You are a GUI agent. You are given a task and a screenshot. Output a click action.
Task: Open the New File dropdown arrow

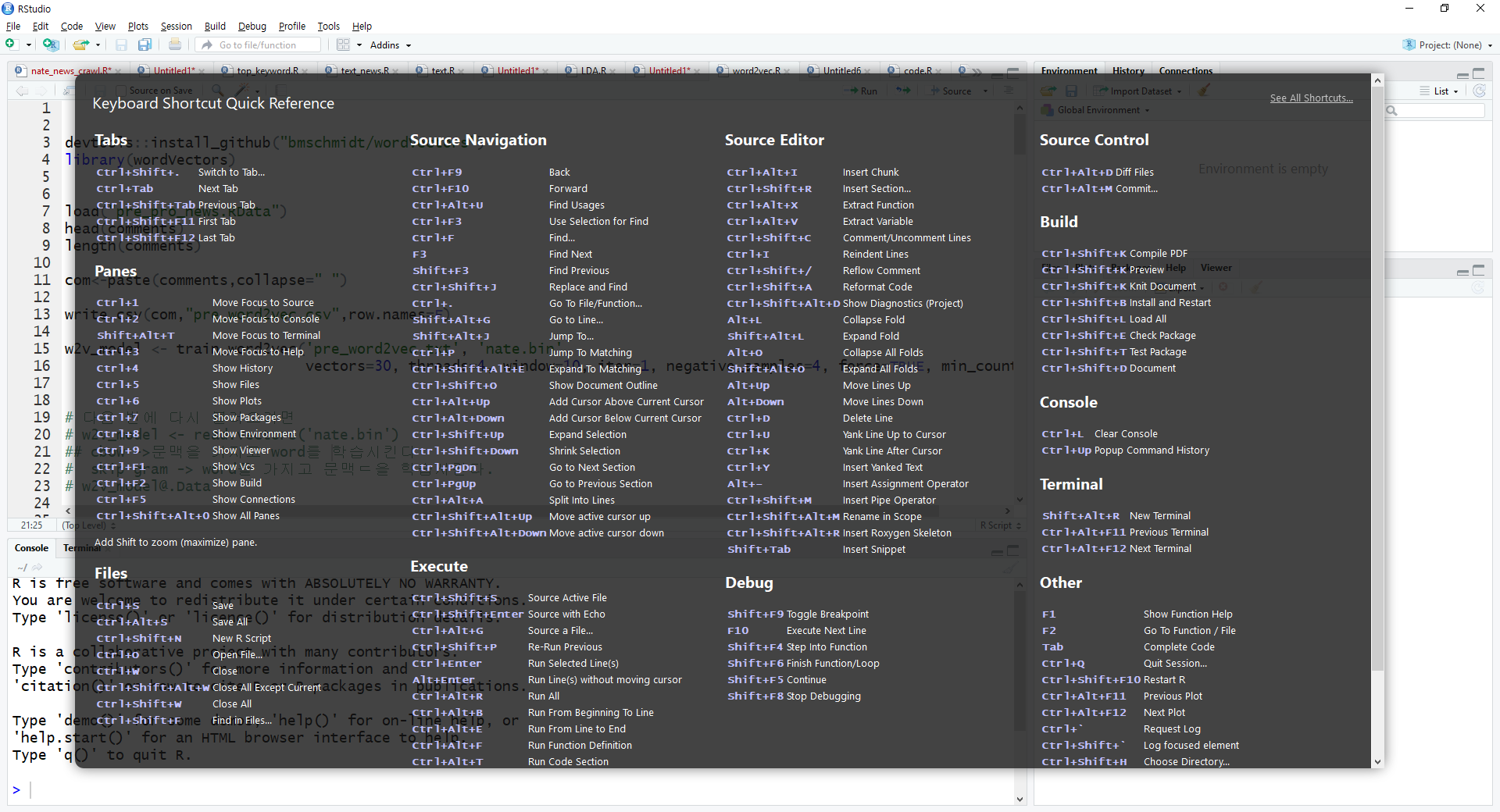tap(29, 45)
